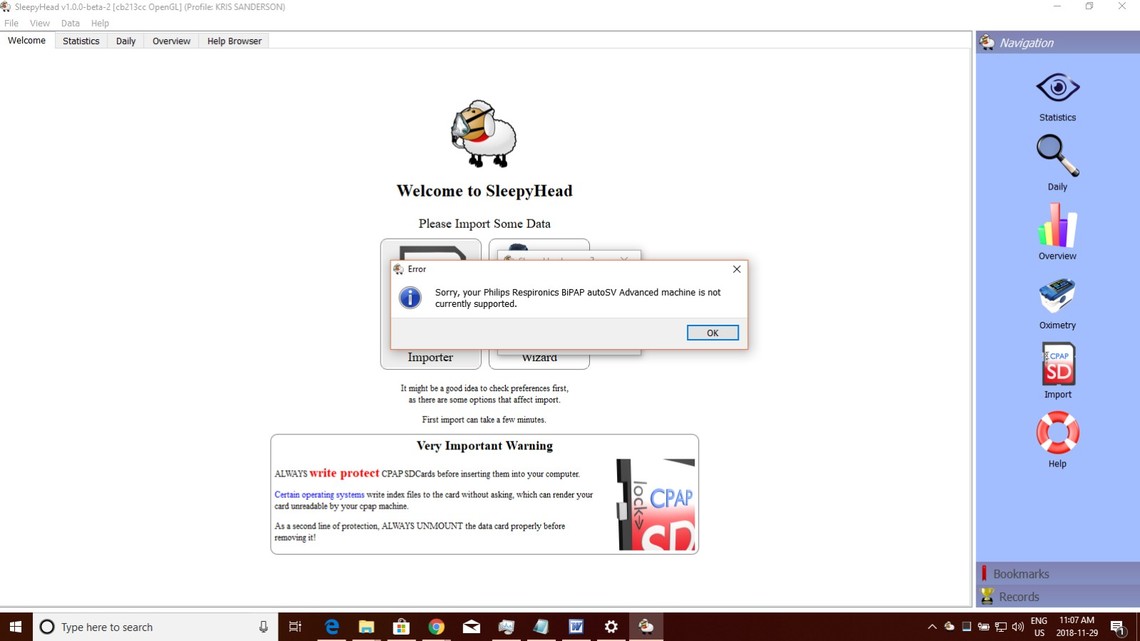Switch to the Overview tab
Image resolution: width=1140 pixels, height=641 pixels.
(171, 41)
